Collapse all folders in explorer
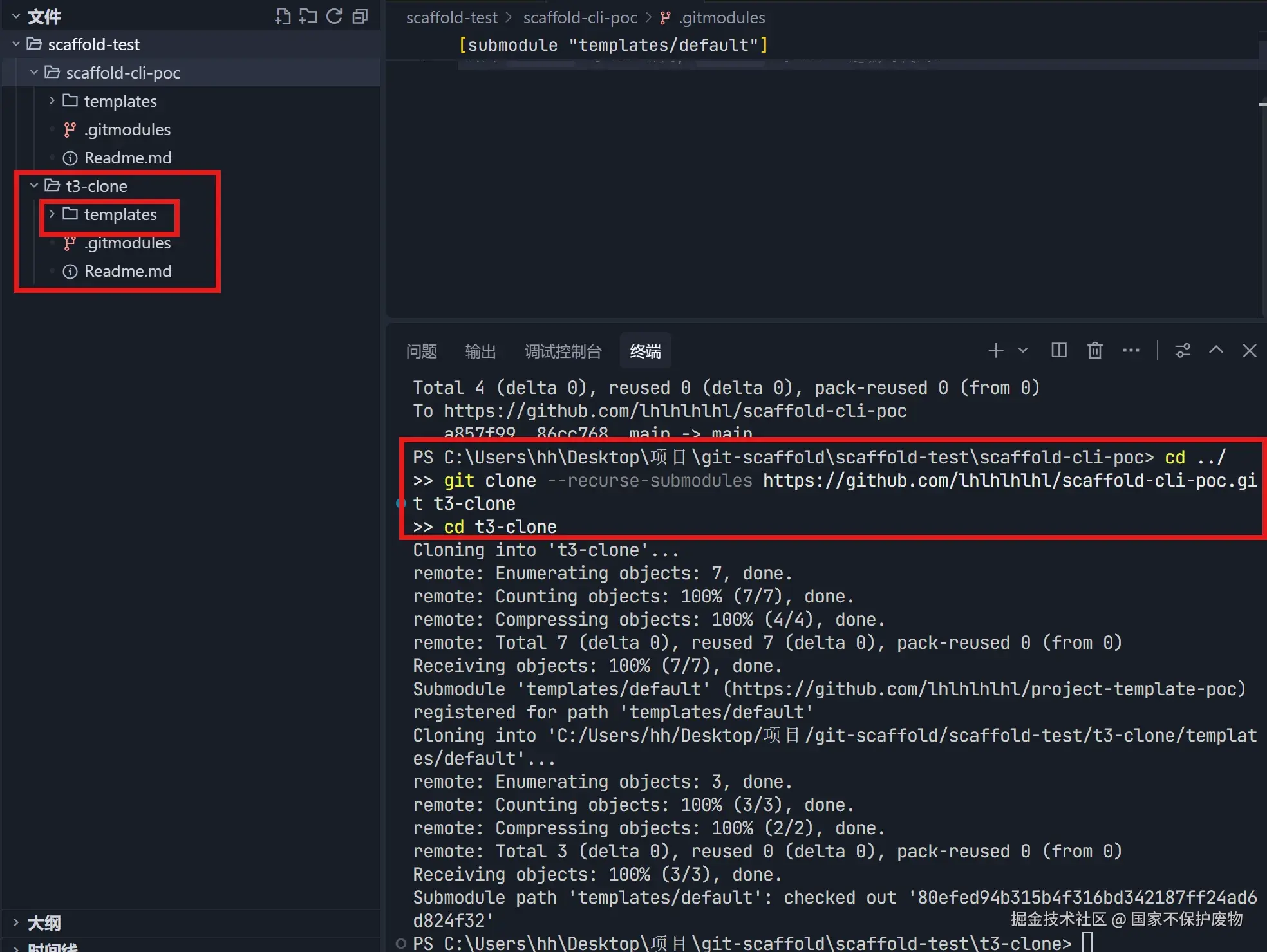The image size is (1267, 952). tap(360, 16)
